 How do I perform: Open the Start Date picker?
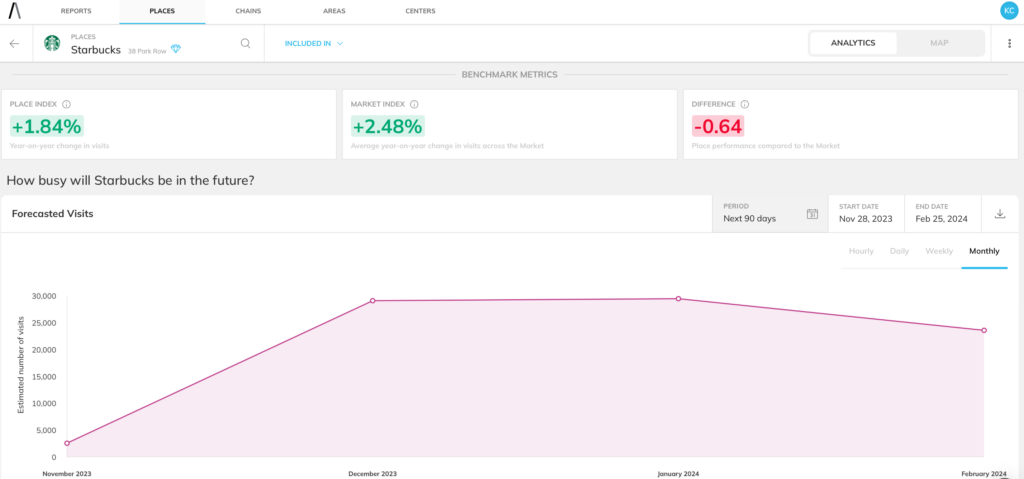[x=866, y=213]
